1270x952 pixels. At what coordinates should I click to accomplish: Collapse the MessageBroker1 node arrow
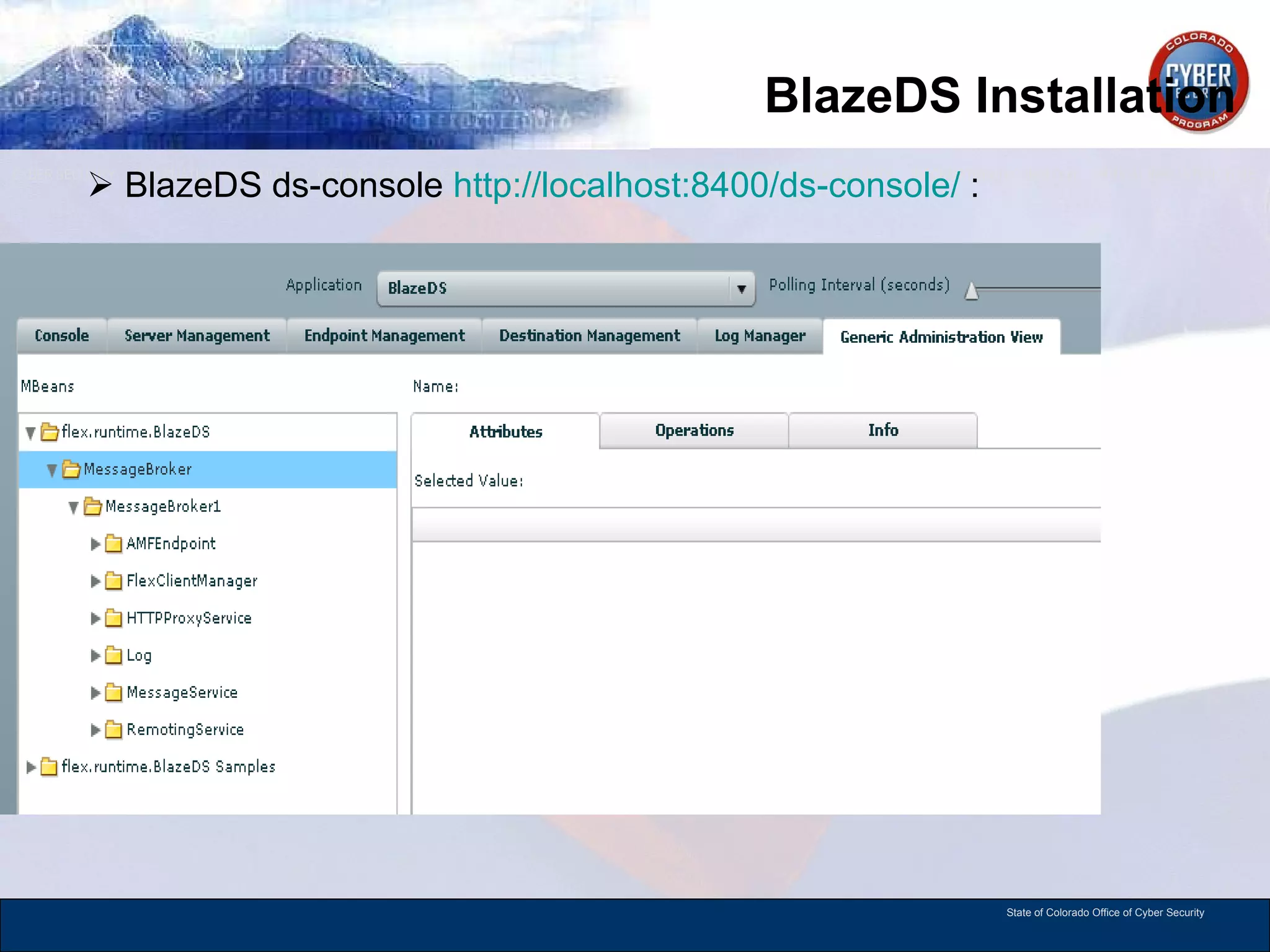[73, 508]
